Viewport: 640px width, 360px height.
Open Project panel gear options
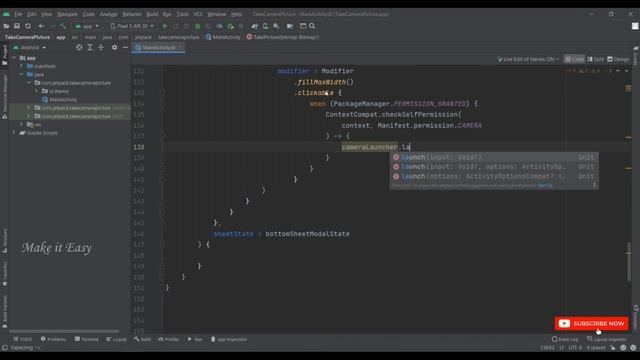pyautogui.click(x=114, y=47)
